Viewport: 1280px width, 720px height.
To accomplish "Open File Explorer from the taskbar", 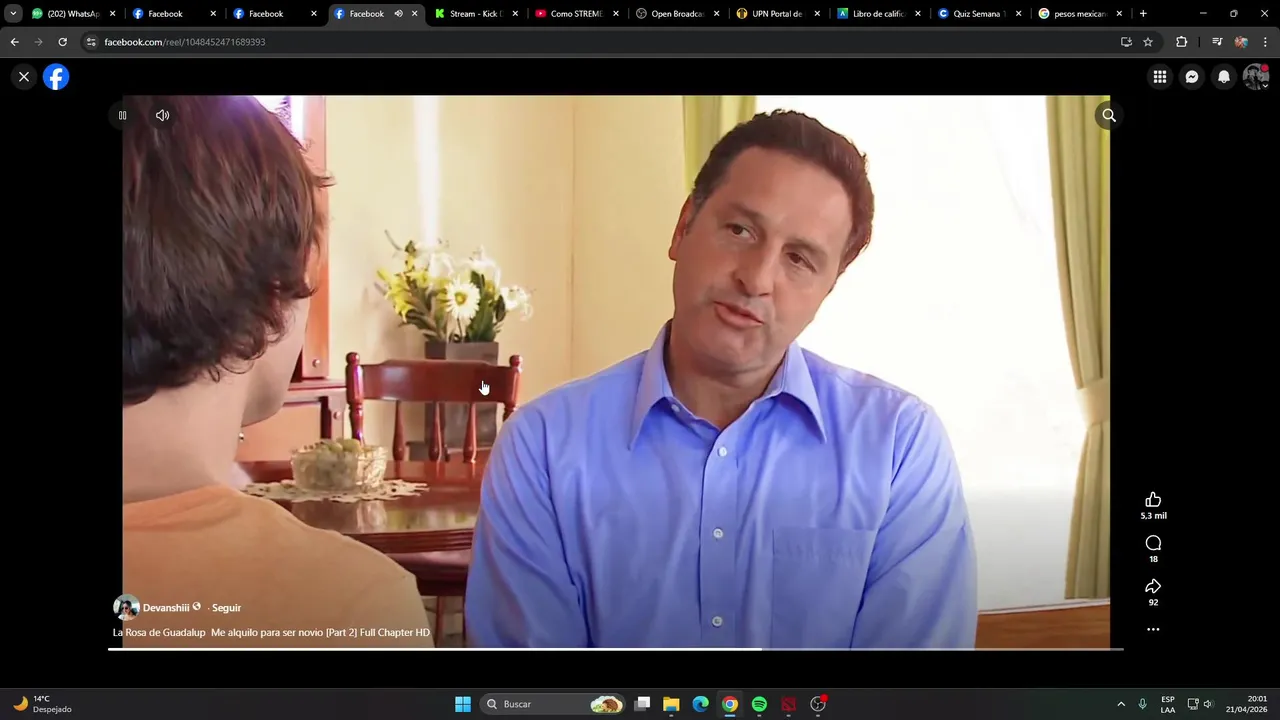I will (671, 704).
